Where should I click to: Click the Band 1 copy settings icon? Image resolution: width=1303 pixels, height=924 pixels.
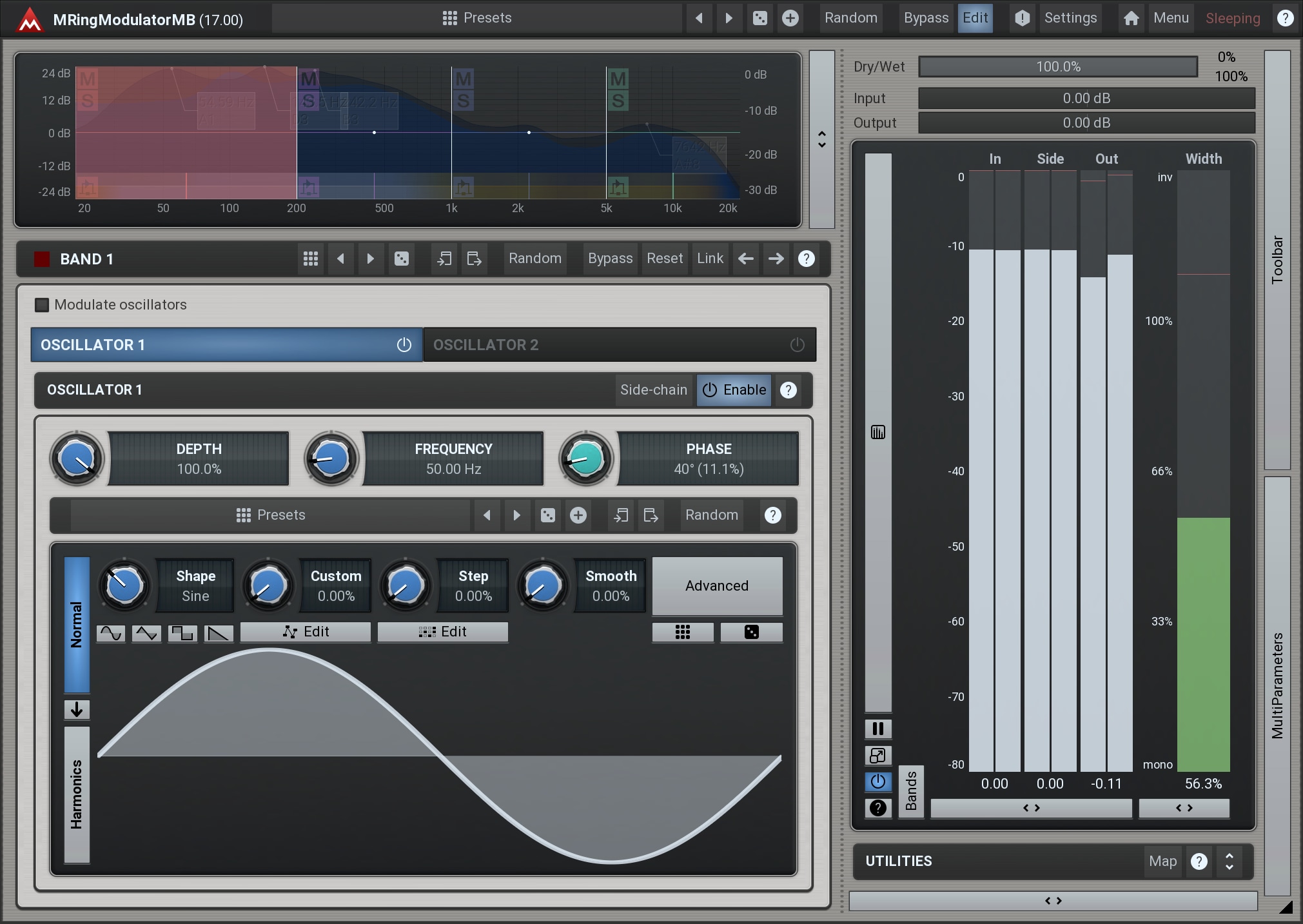click(x=444, y=259)
